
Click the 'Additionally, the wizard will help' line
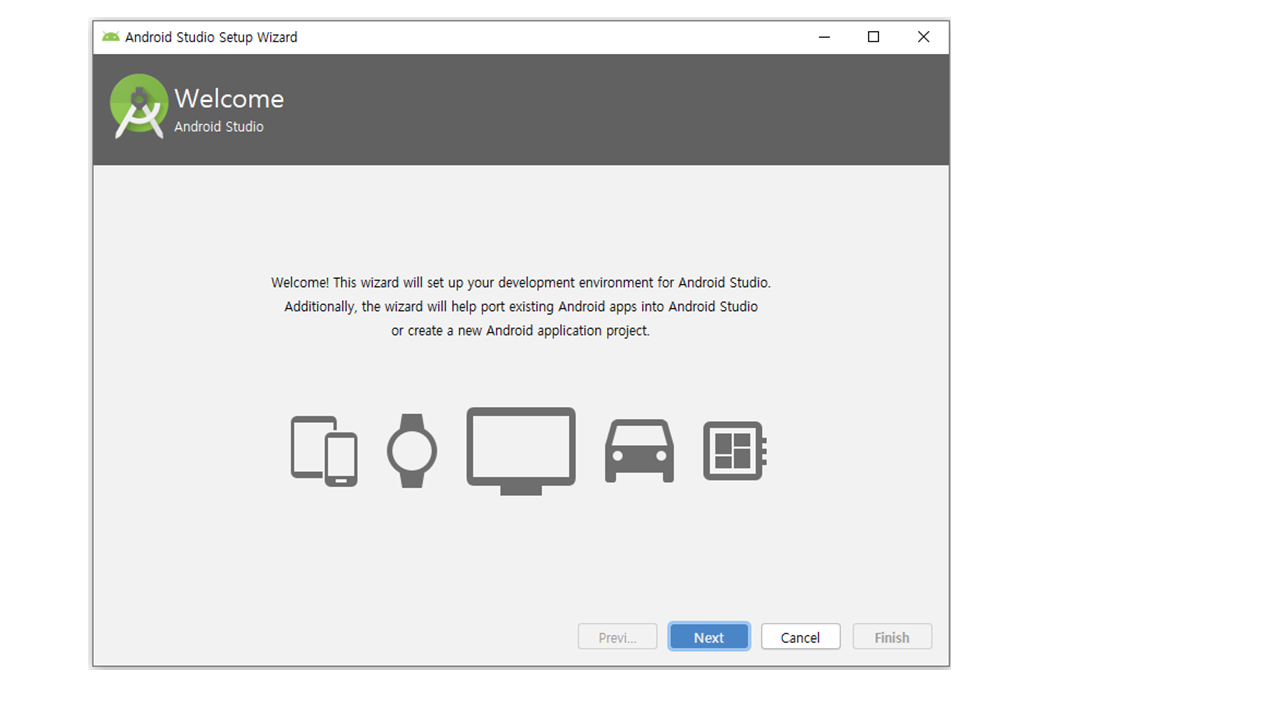point(521,307)
